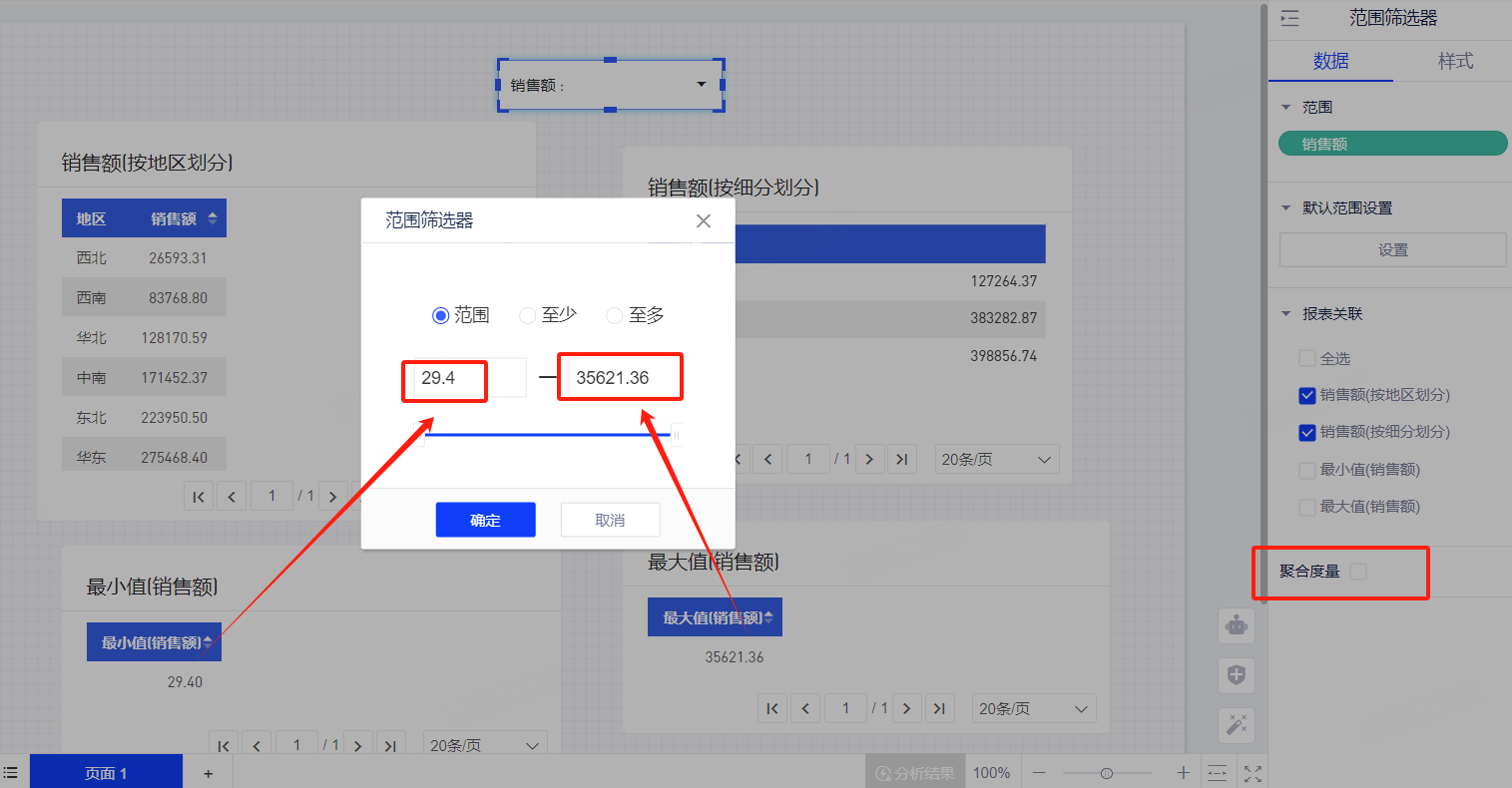Click the zoom-out minus icon
This screenshot has width=1512, height=788.
1039,773
